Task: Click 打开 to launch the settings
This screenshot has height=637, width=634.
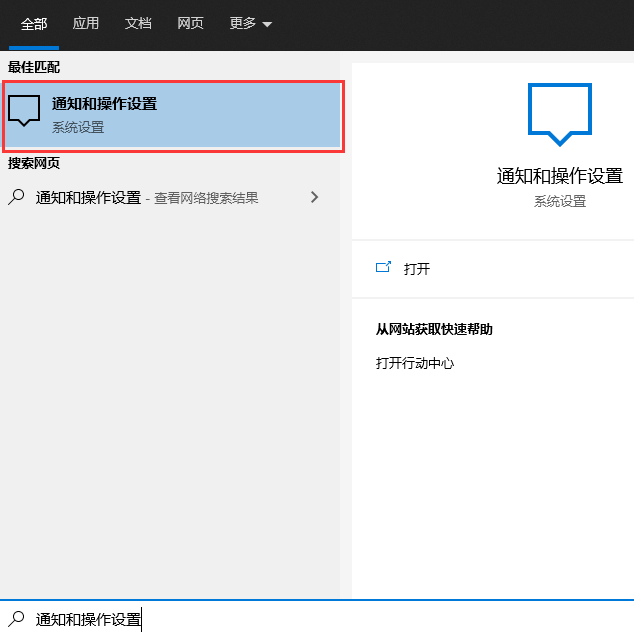Action: [417, 269]
